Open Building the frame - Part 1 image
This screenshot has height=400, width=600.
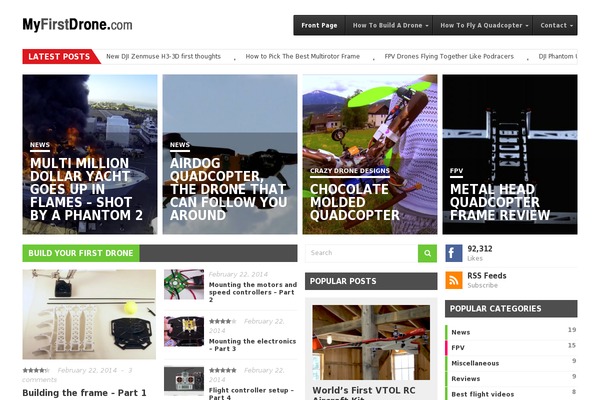pyautogui.click(x=89, y=314)
